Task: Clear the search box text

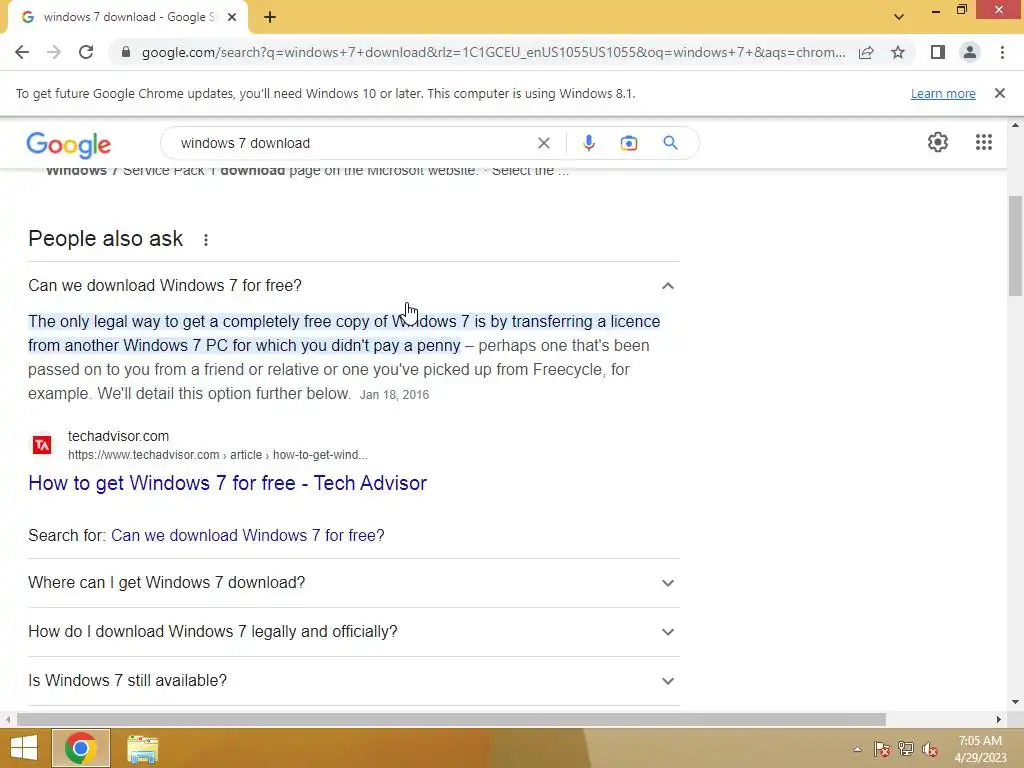Action: point(543,143)
